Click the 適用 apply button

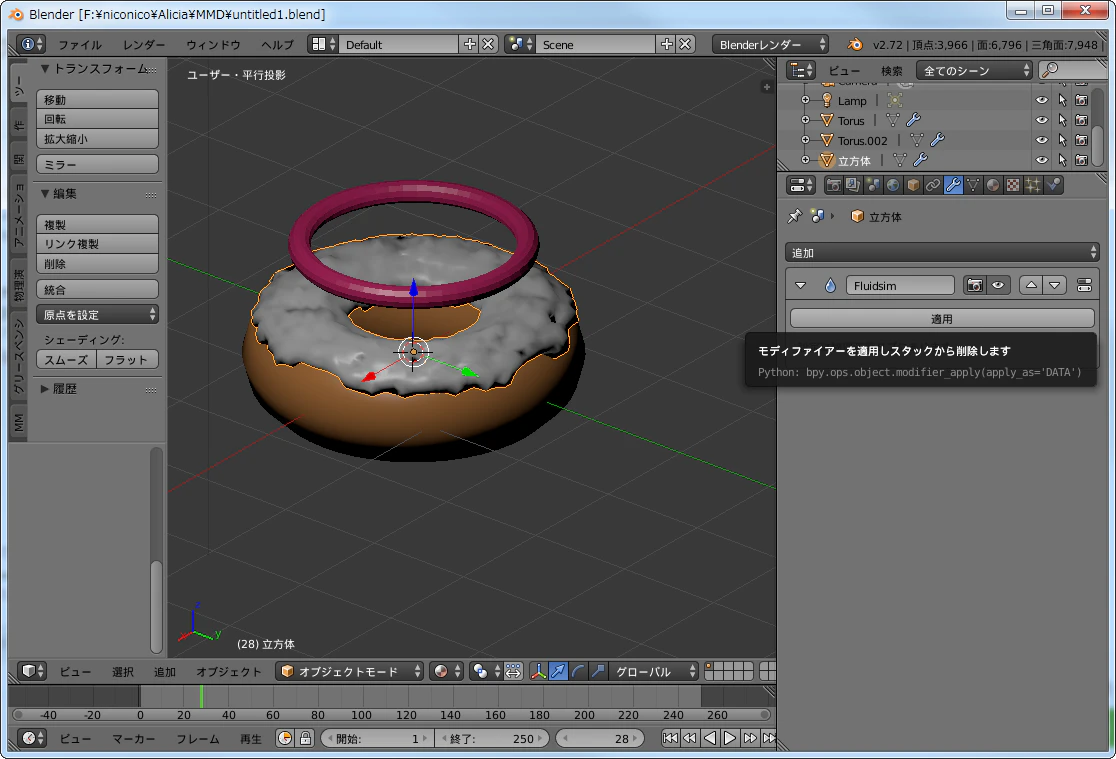[942, 318]
